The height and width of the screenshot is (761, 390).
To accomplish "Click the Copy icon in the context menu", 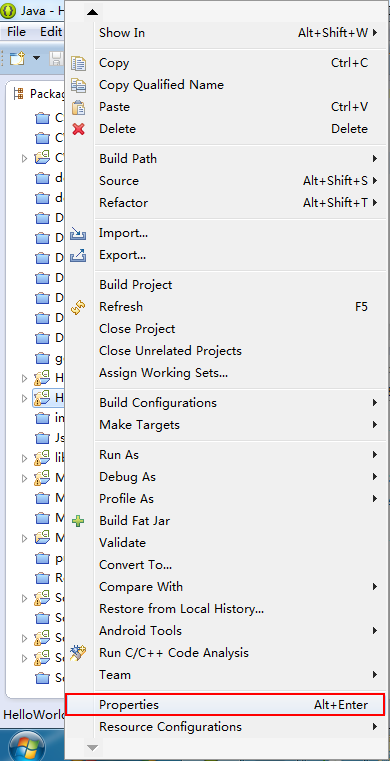I will coord(78,63).
